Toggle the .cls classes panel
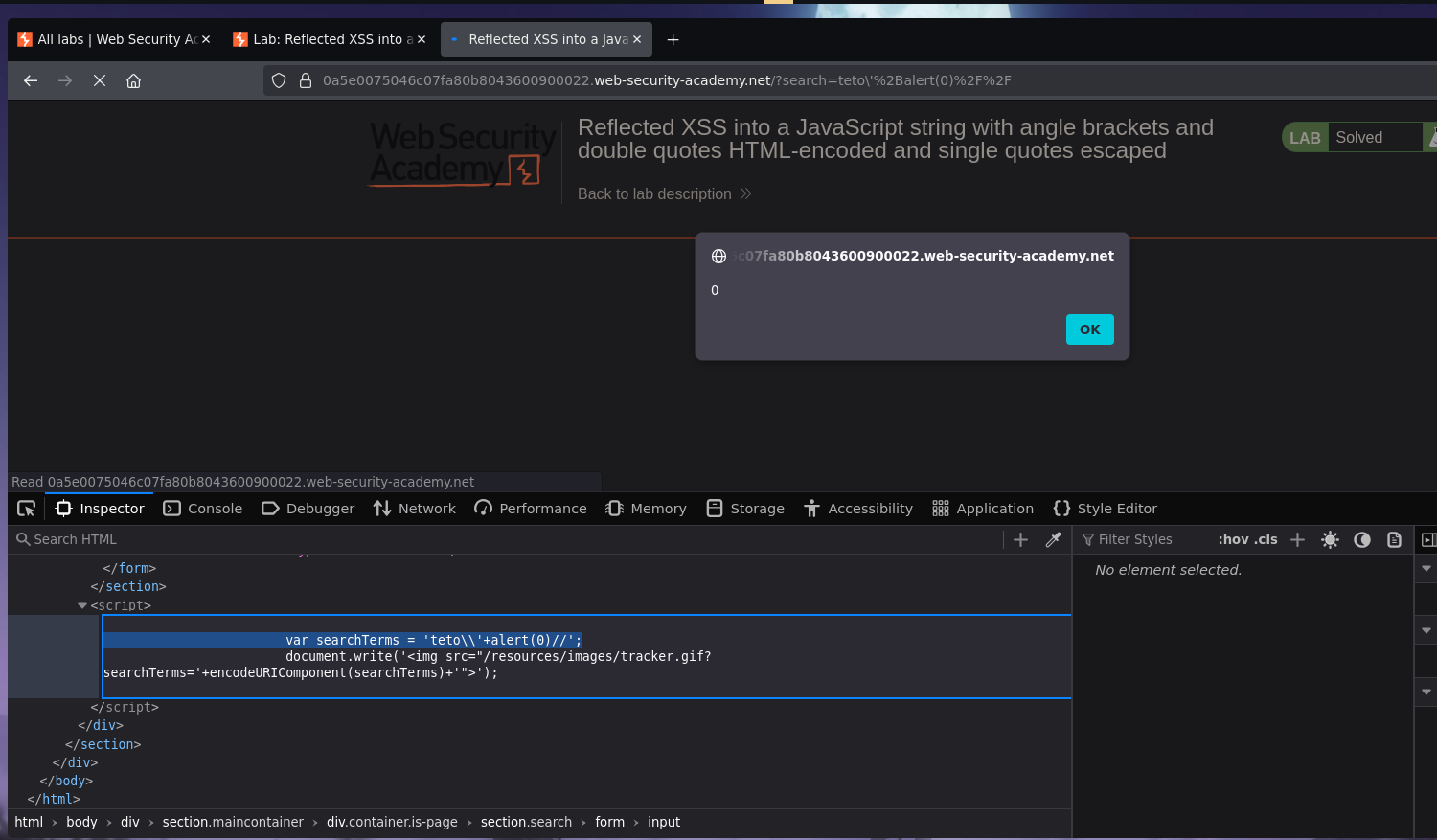The image size is (1437, 840). click(x=1266, y=539)
